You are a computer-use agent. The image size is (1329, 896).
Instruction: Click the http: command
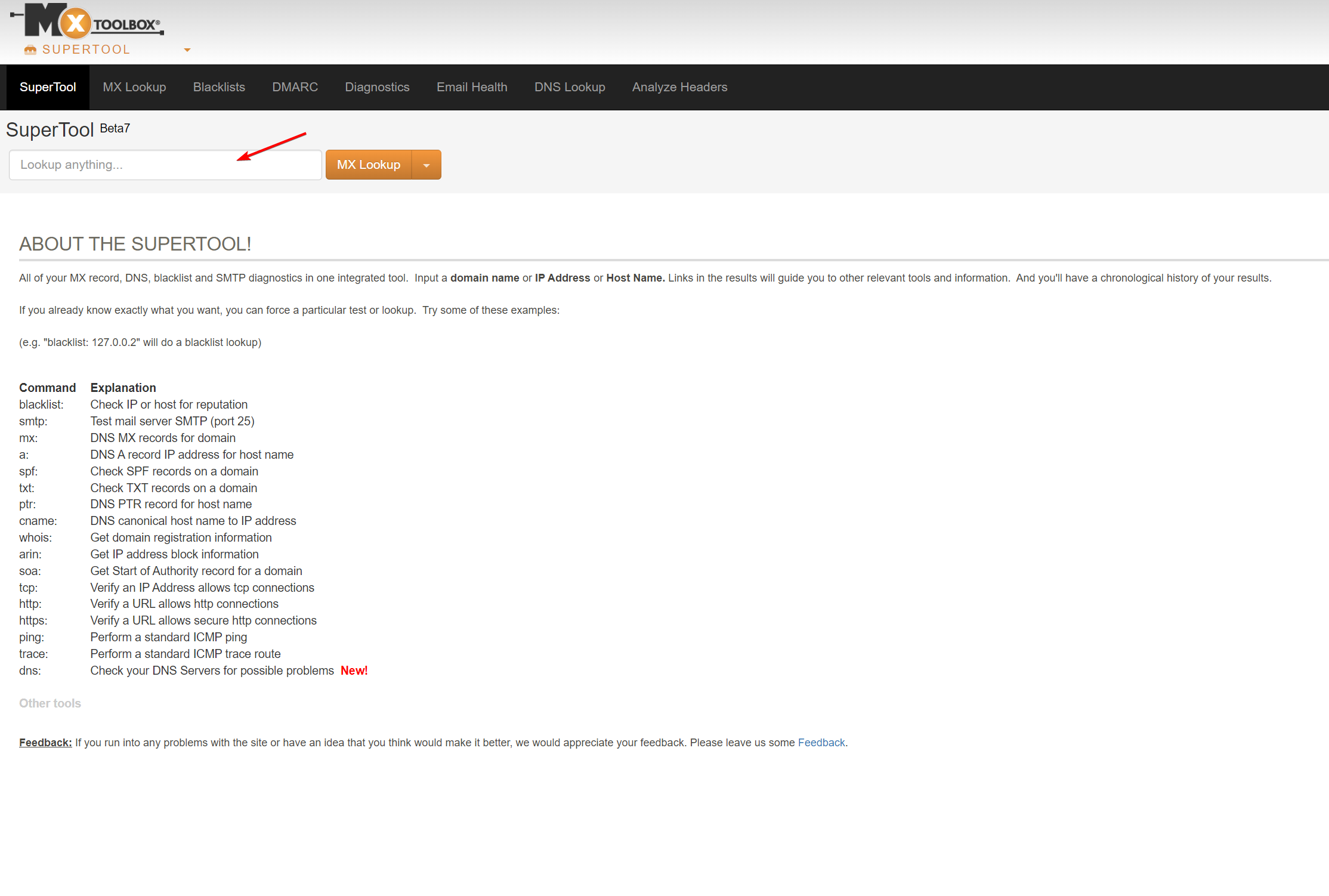30,604
